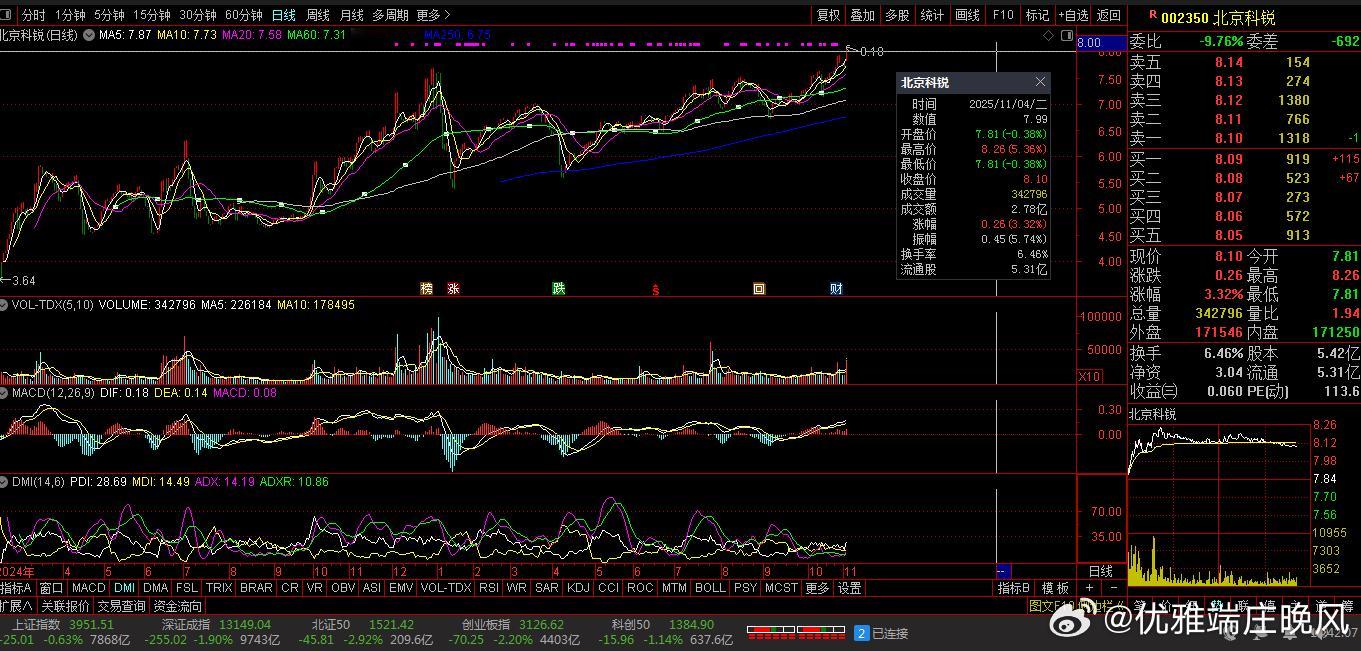Switch to 60分钟 period
The height and width of the screenshot is (651, 1361).
coord(244,15)
